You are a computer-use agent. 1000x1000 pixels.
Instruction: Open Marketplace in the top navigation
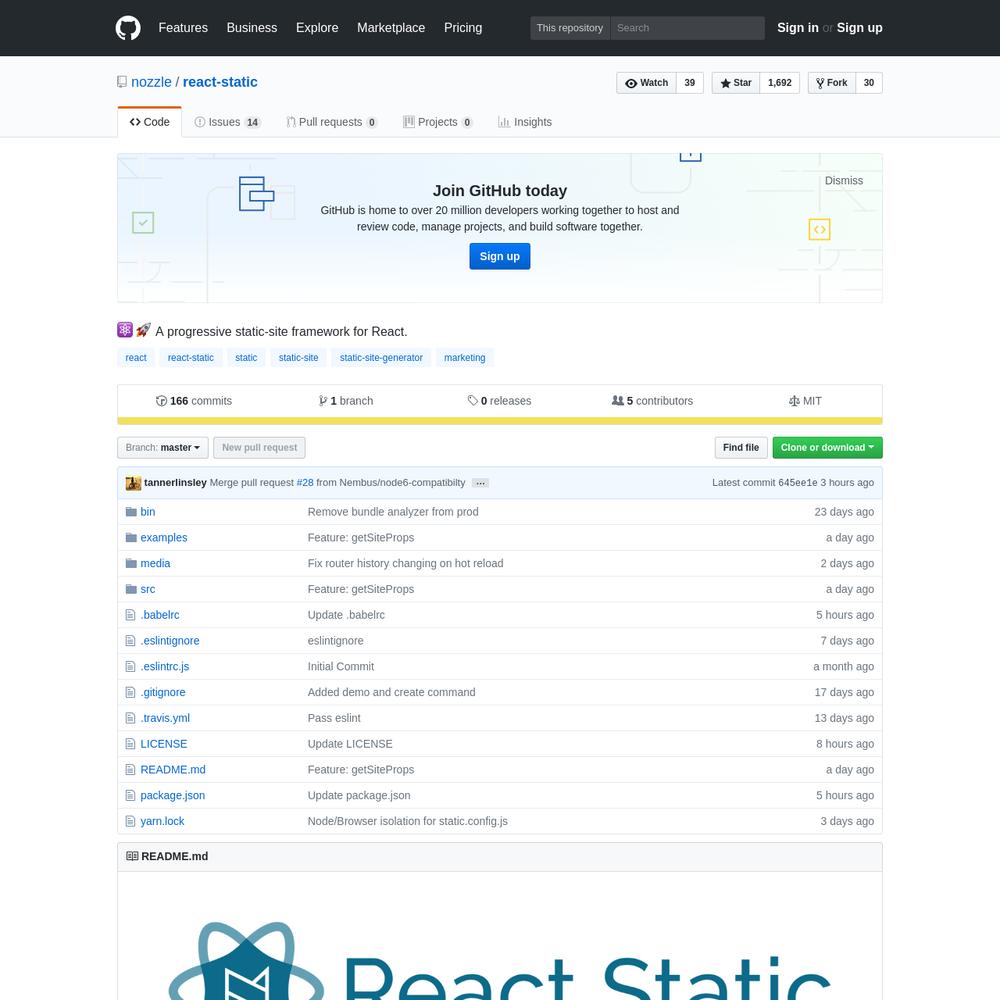point(391,28)
